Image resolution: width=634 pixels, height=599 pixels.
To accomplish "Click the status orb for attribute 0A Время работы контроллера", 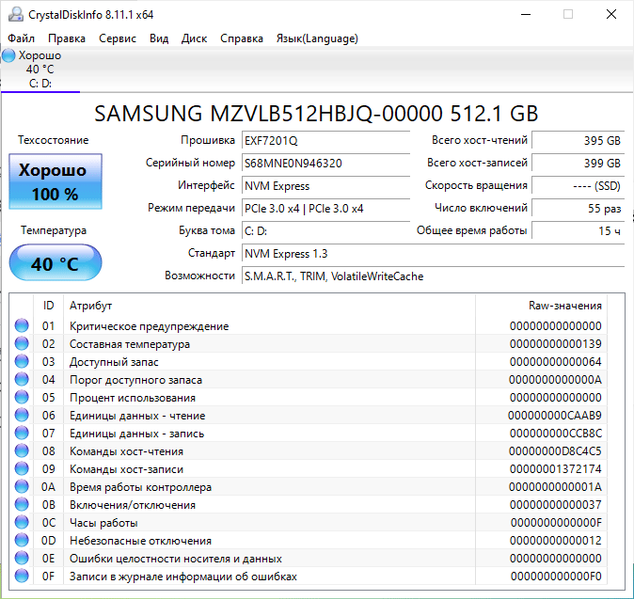I will click(x=21, y=487).
